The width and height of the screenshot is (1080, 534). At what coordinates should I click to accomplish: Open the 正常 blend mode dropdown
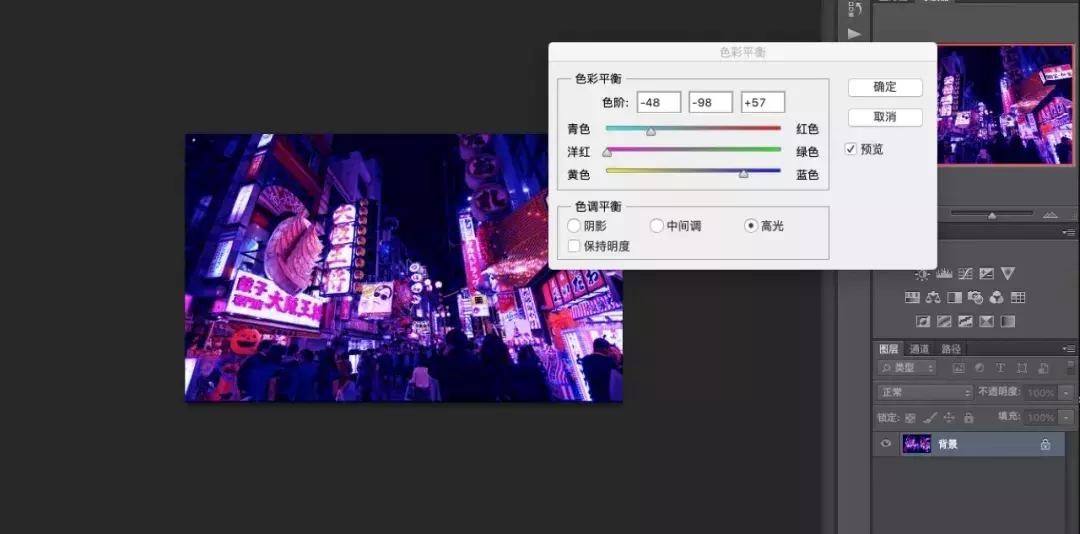pos(924,393)
